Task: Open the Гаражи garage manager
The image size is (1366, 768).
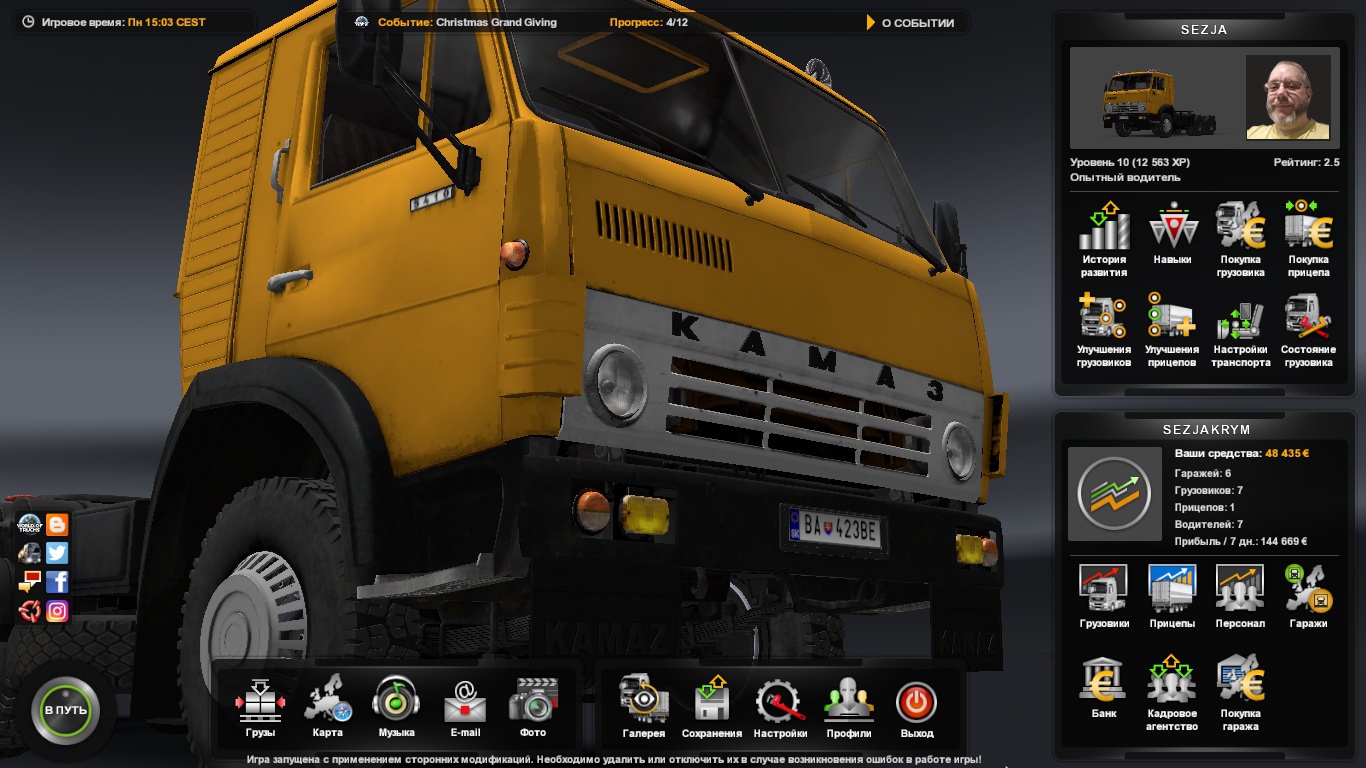Action: click(1308, 592)
